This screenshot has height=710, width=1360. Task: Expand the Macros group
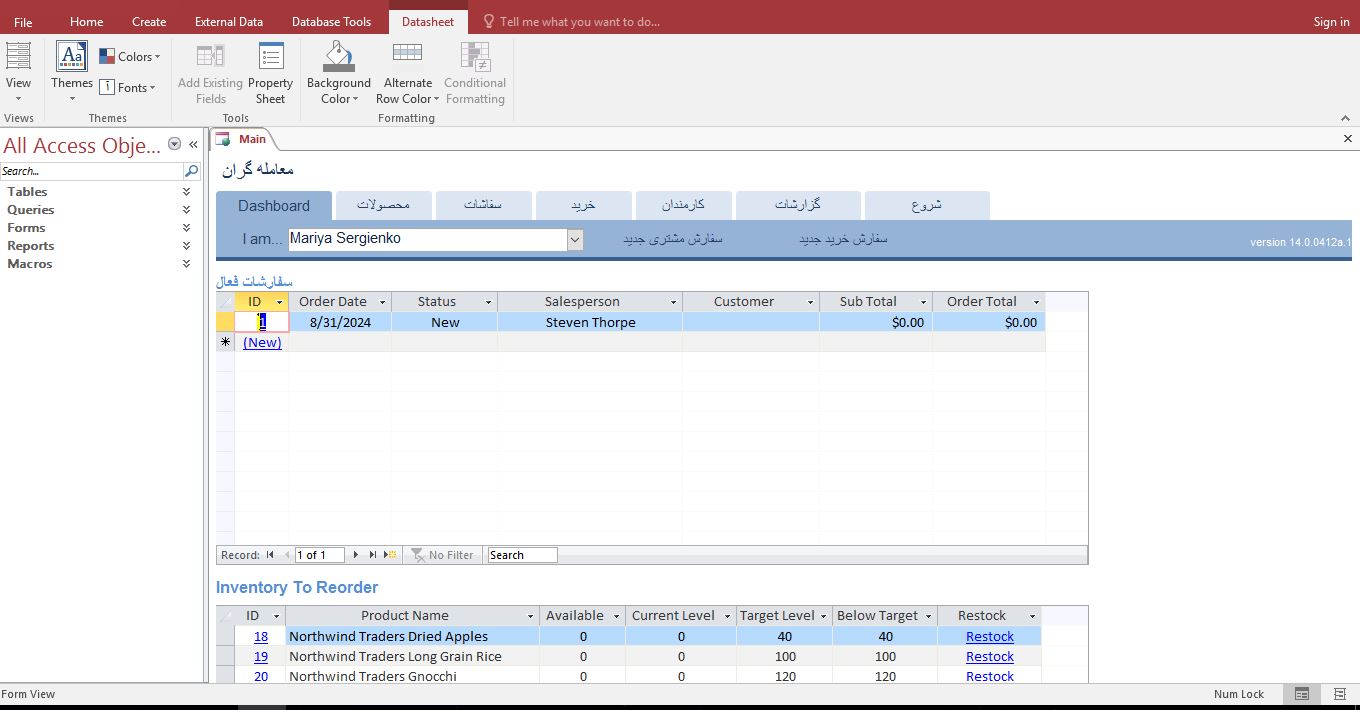tap(186, 264)
